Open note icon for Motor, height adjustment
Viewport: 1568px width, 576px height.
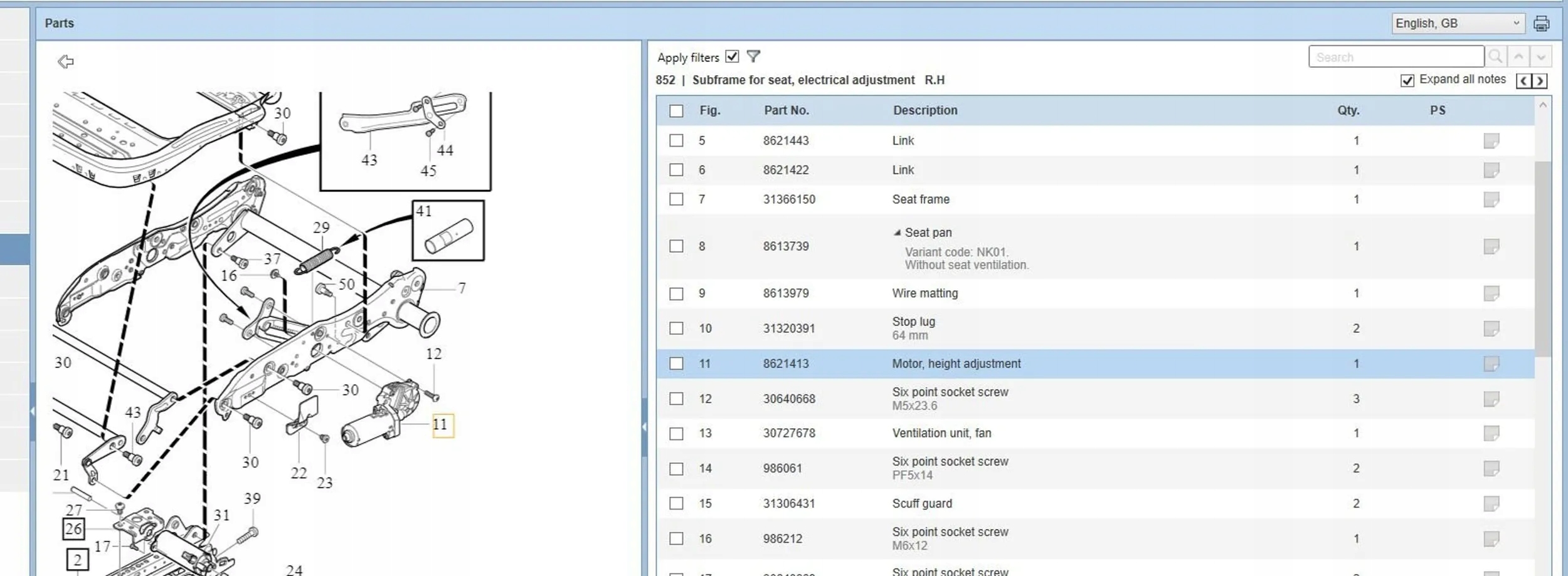point(1491,364)
